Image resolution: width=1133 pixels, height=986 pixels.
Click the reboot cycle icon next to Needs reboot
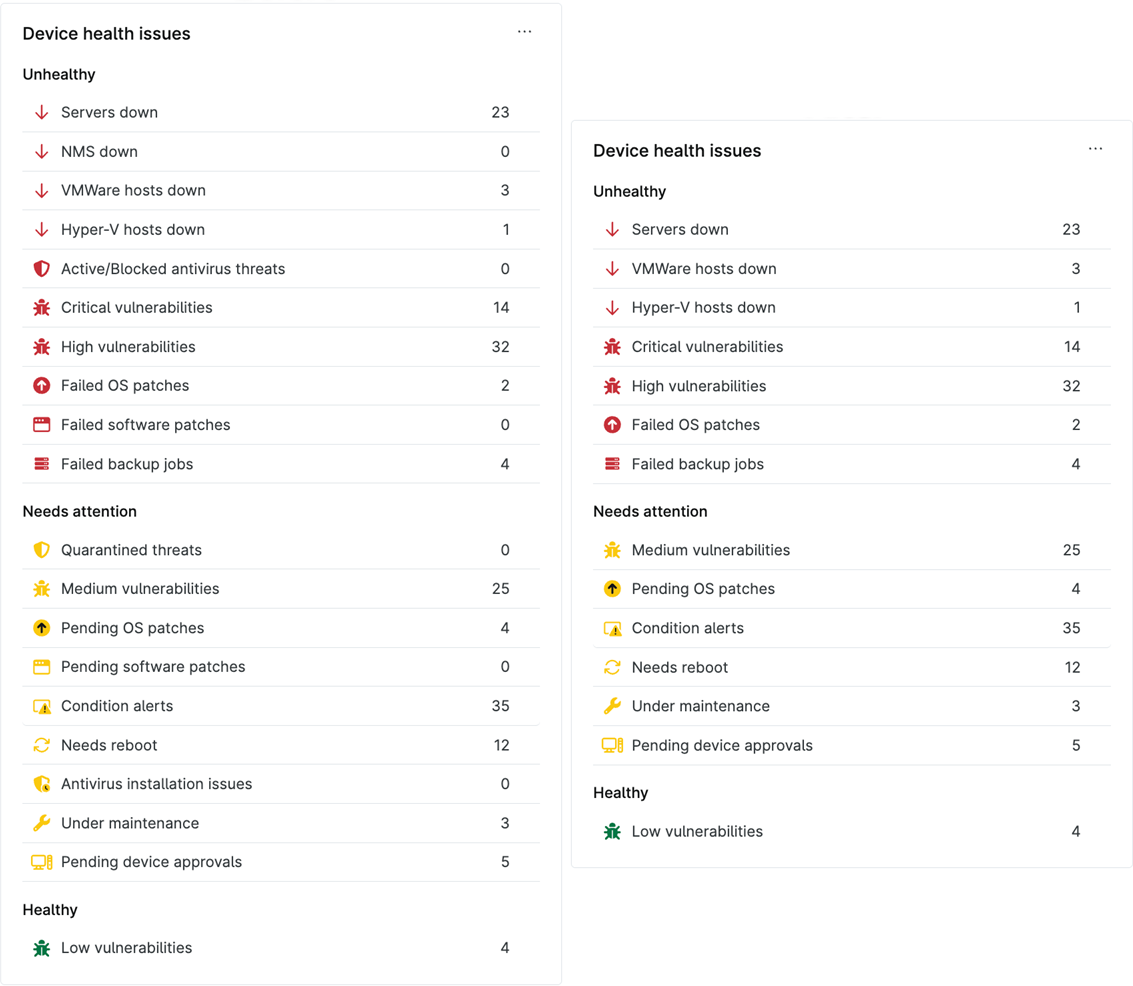click(41, 745)
